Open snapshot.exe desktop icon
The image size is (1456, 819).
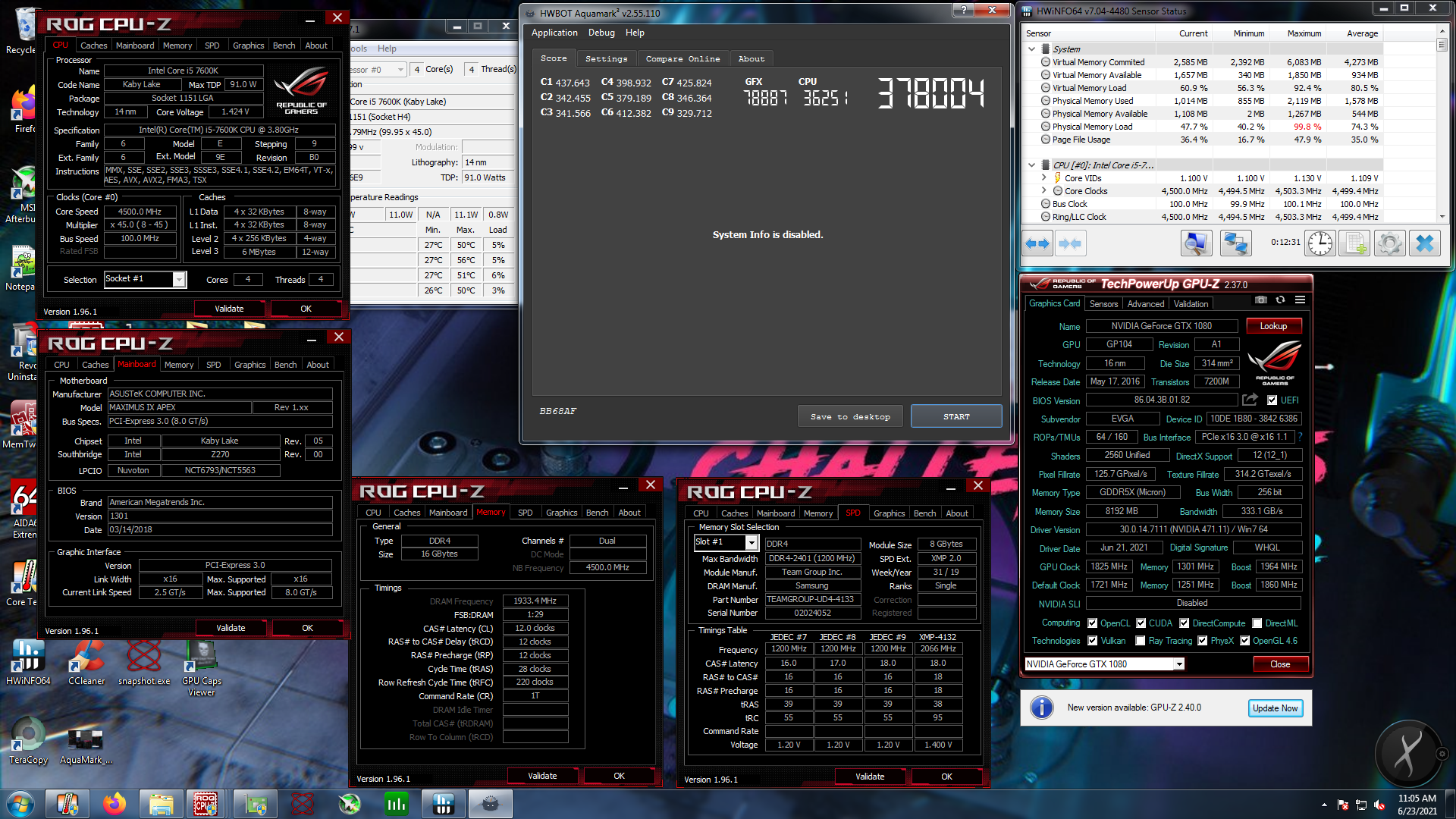[144, 662]
